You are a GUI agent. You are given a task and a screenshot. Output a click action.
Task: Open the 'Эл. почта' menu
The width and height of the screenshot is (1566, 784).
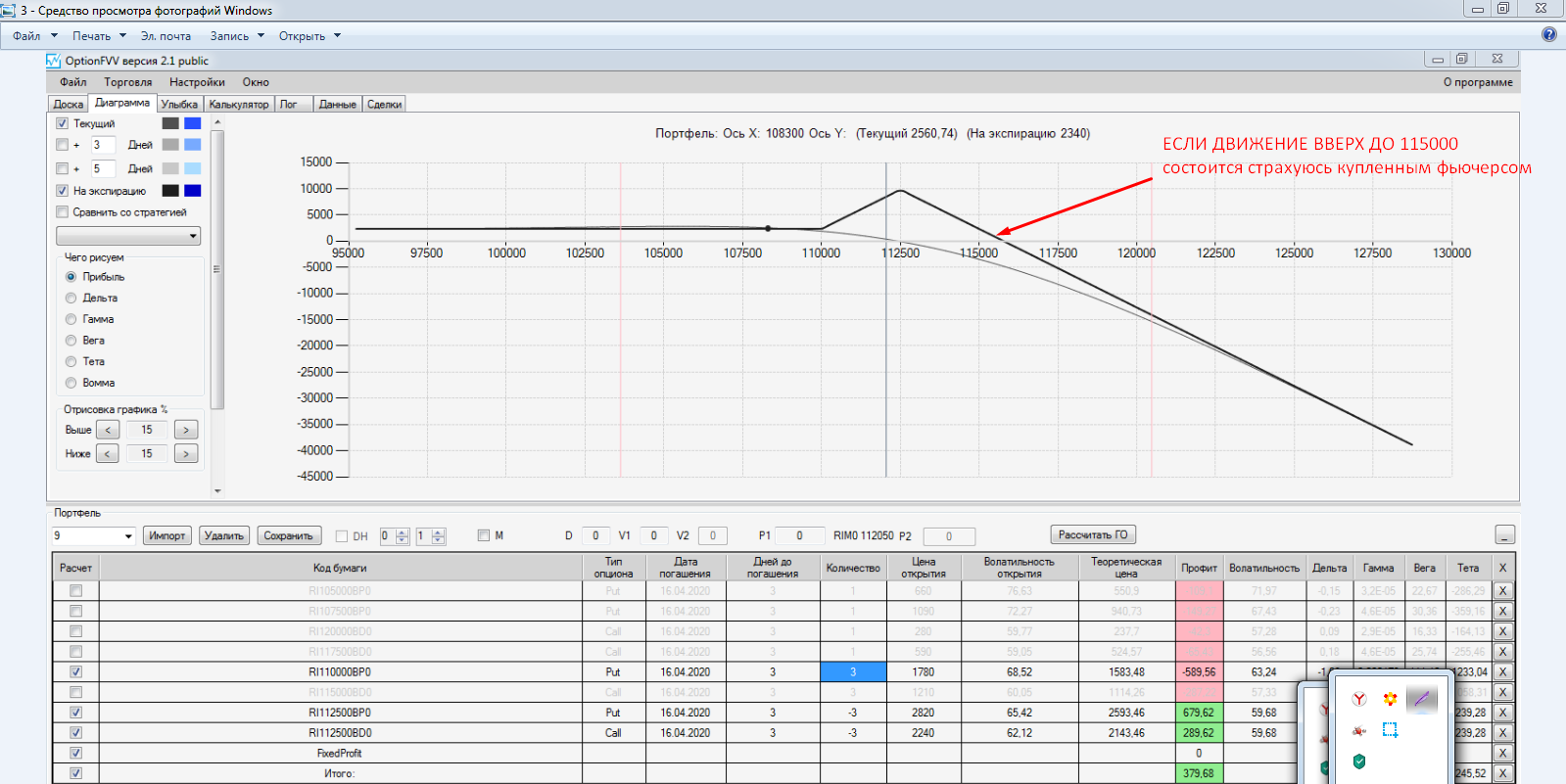click(x=166, y=36)
